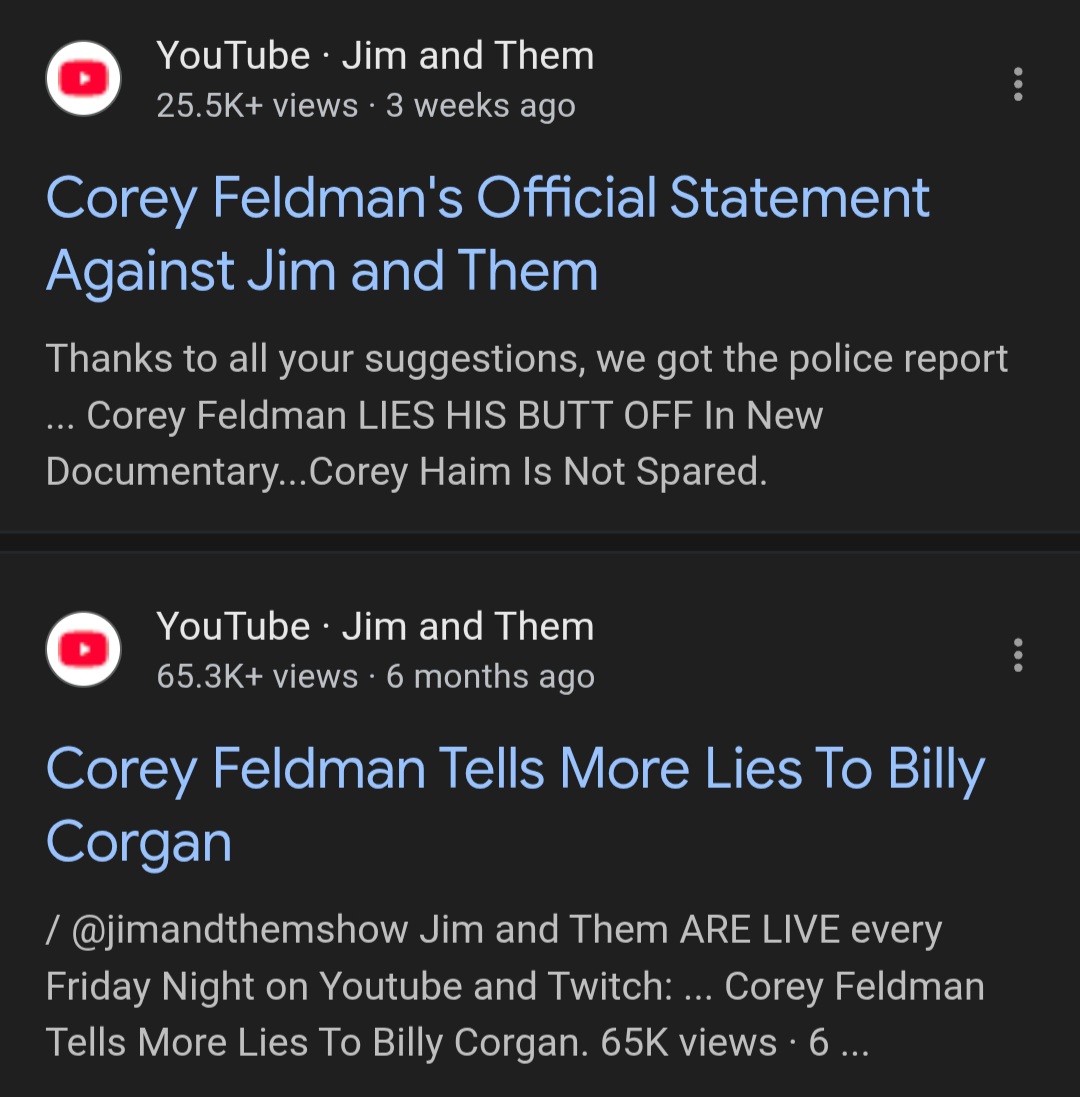Screen dimensions: 1080x1097
Task: Click the "25.5K+ views" text
Action: coord(257,106)
